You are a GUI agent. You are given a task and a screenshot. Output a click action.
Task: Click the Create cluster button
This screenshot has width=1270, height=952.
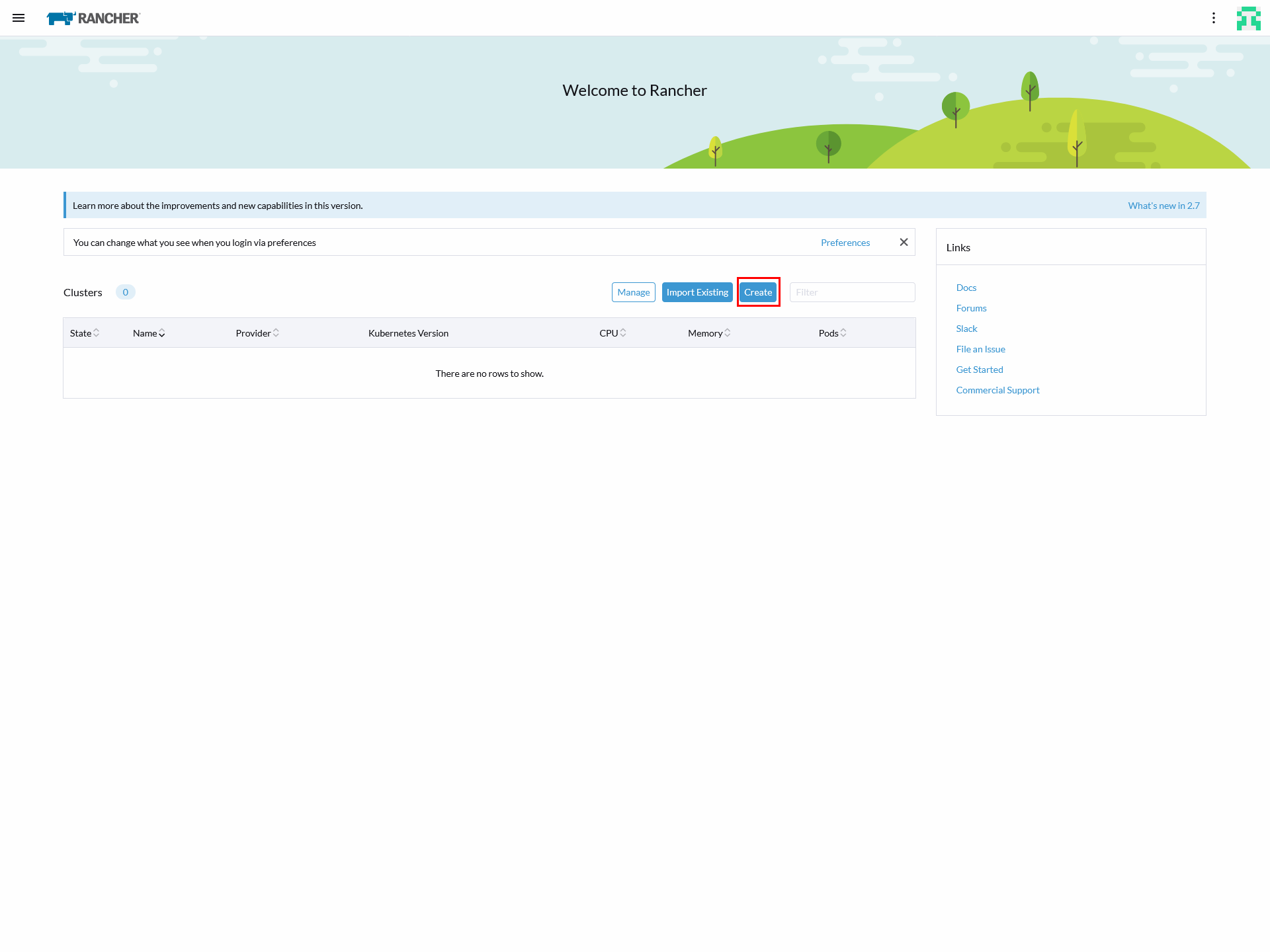pos(758,292)
